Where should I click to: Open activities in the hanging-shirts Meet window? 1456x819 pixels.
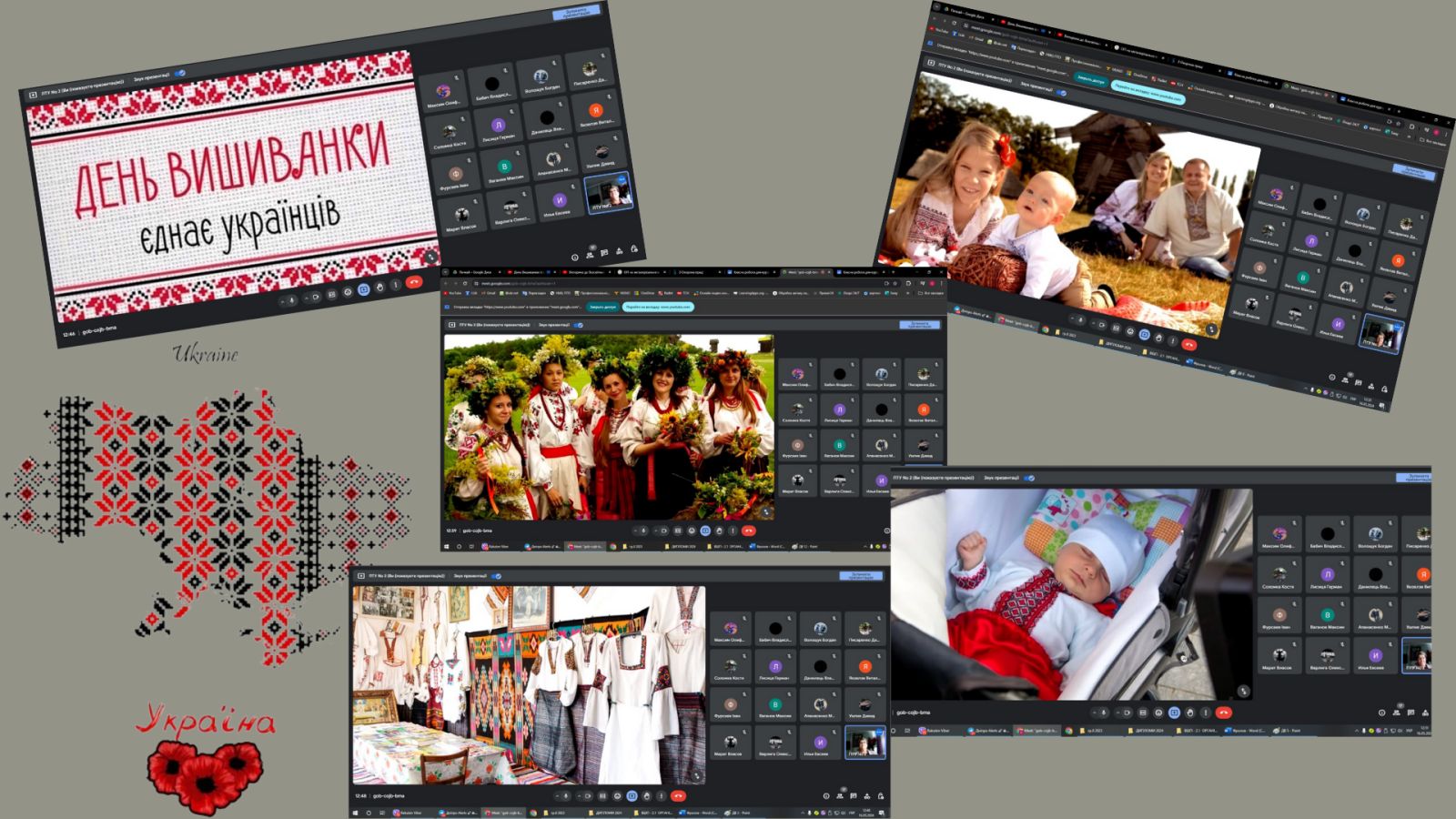click(869, 796)
